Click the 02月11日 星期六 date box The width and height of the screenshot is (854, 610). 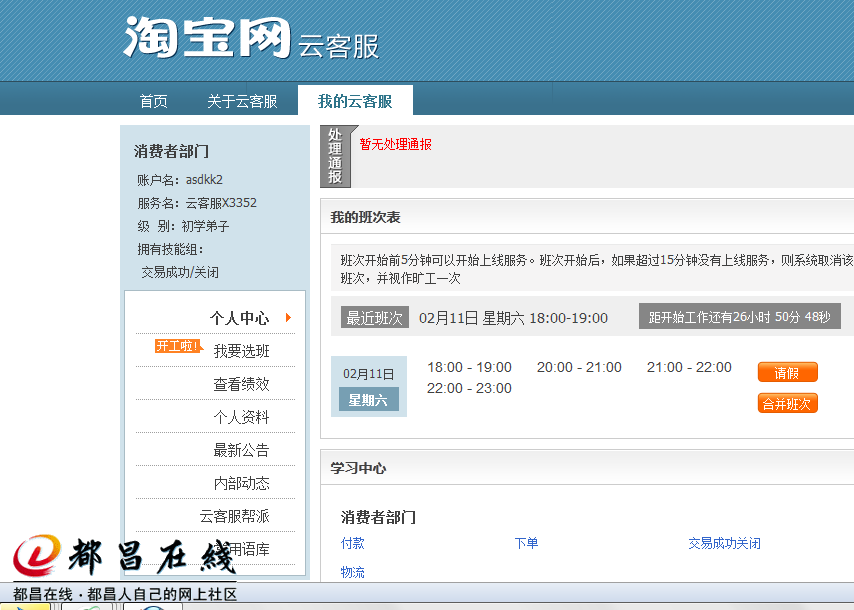[x=369, y=386]
